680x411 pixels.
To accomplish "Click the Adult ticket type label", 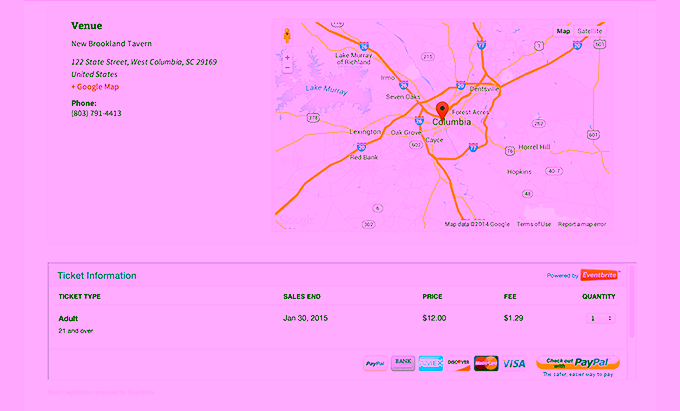I will click(x=68, y=319).
